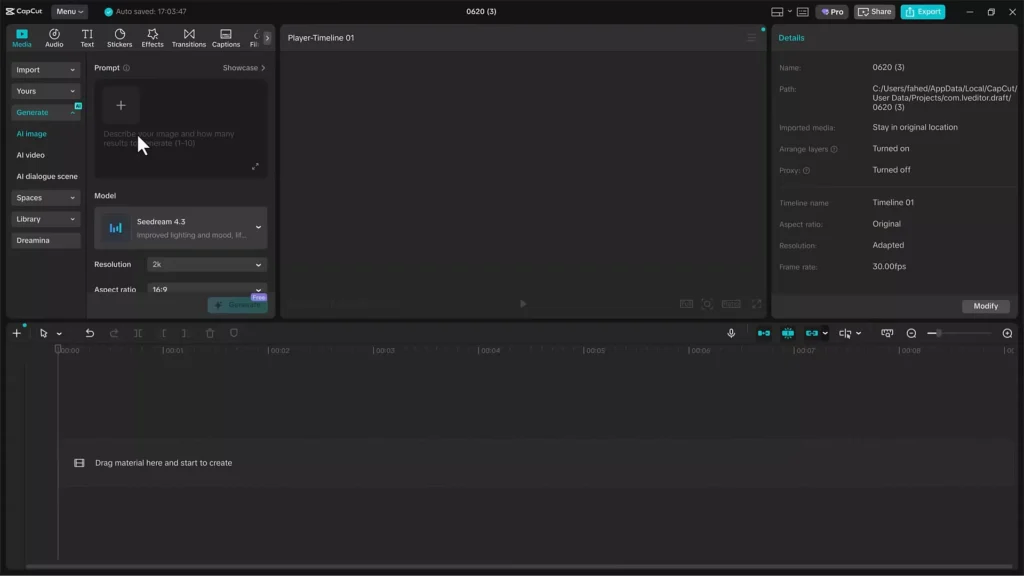Toggle the preview axis split icon
The width and height of the screenshot is (1024, 576).
845,333
